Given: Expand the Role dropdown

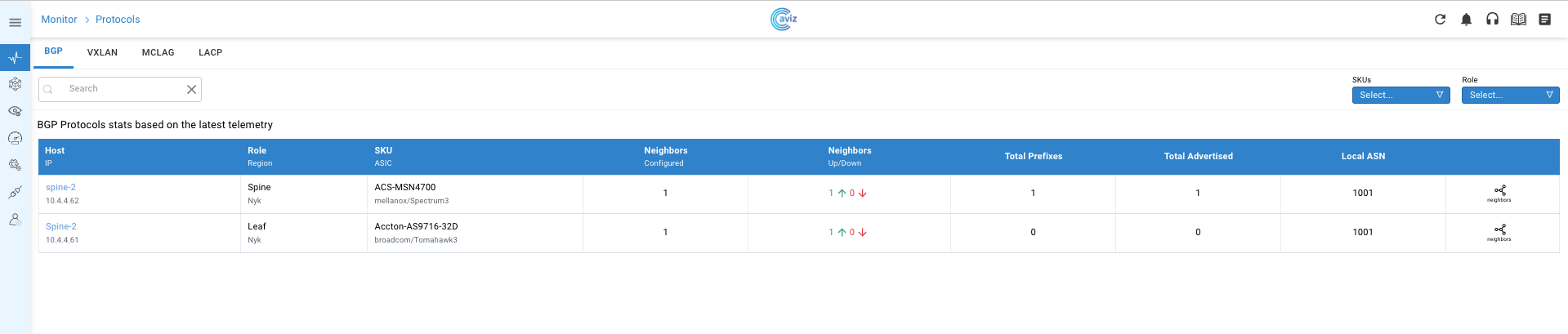Looking at the screenshot, I should (1510, 96).
